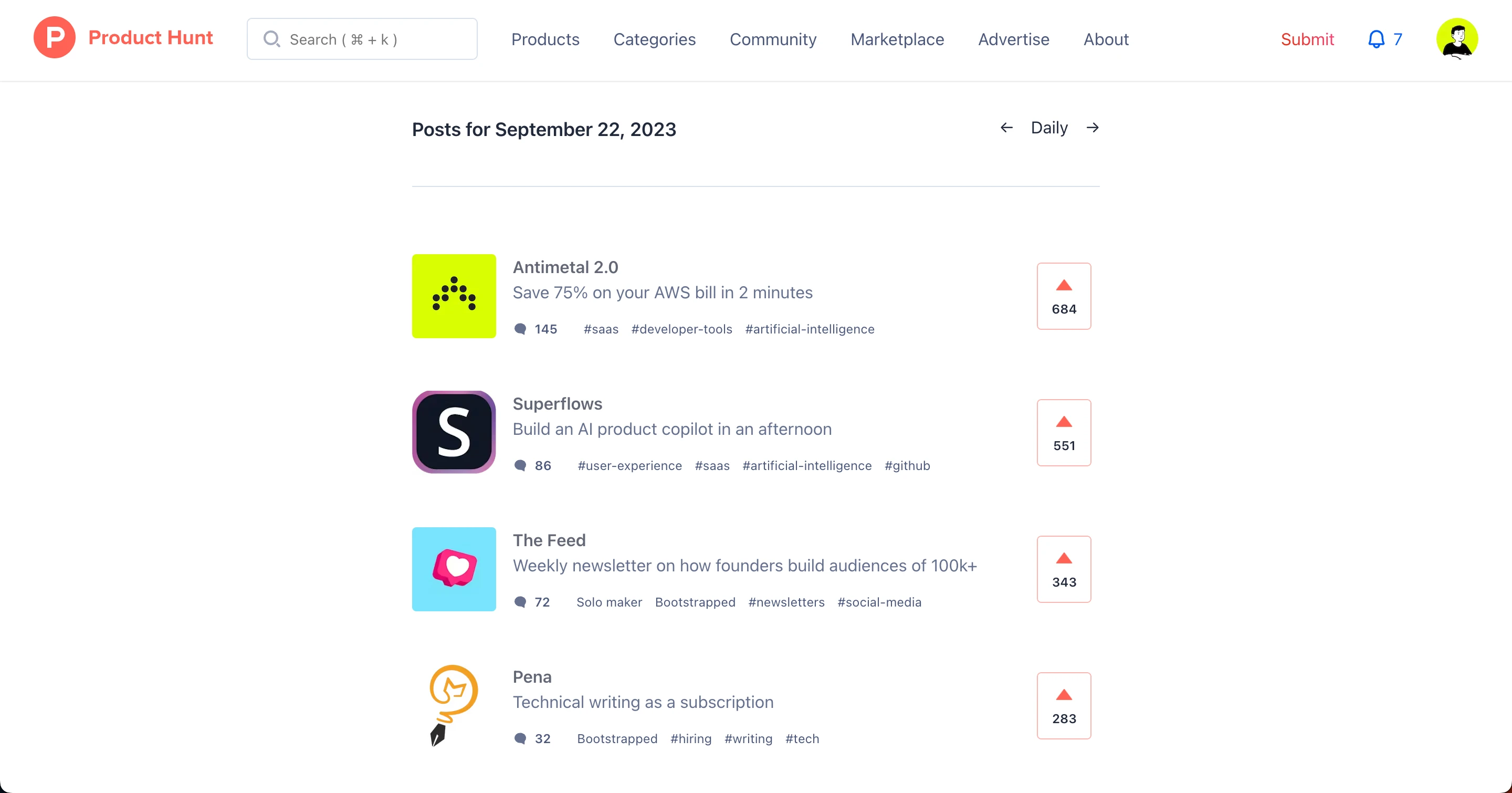
Task: Upvote The Feed newsletter post
Action: (x=1064, y=569)
